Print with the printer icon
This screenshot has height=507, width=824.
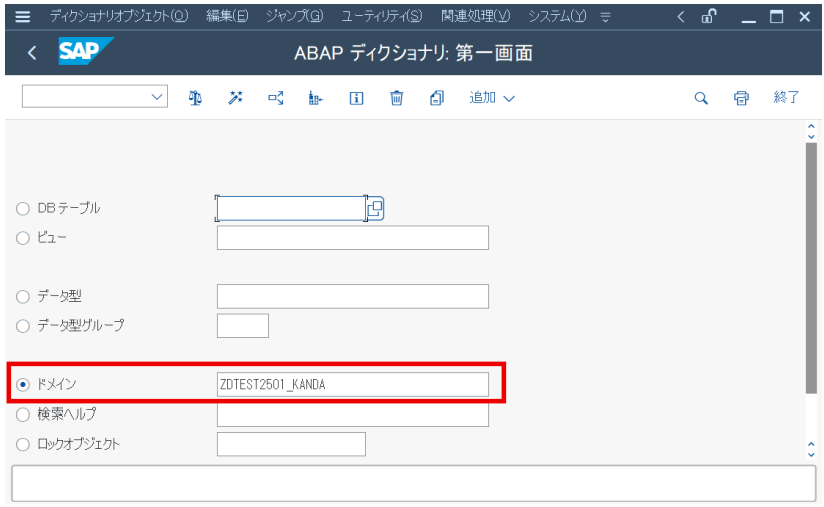(741, 98)
